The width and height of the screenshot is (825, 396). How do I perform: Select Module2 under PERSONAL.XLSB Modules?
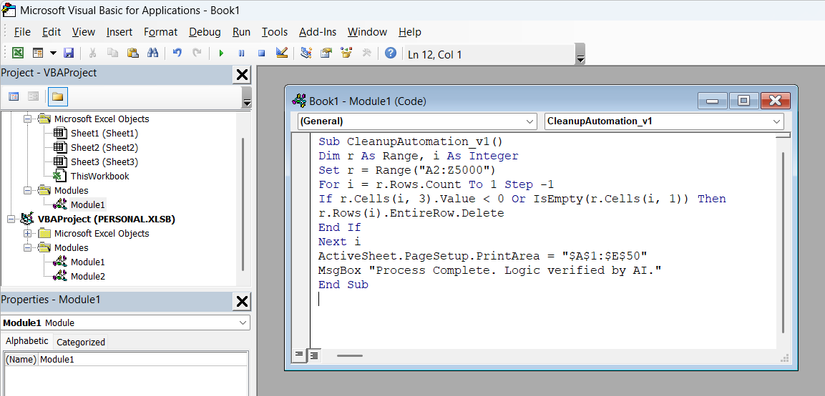[x=79, y=276]
